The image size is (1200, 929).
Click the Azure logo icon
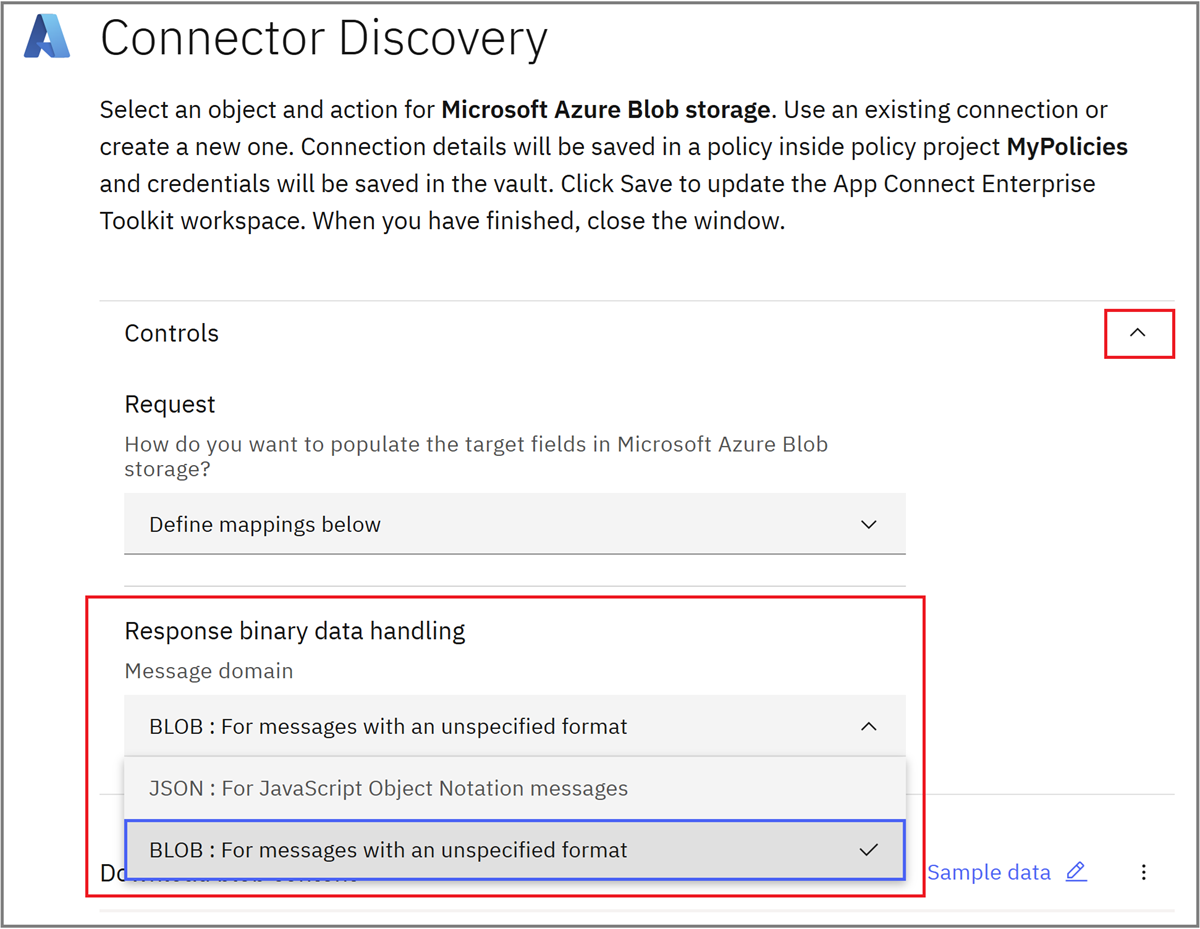[x=48, y=38]
